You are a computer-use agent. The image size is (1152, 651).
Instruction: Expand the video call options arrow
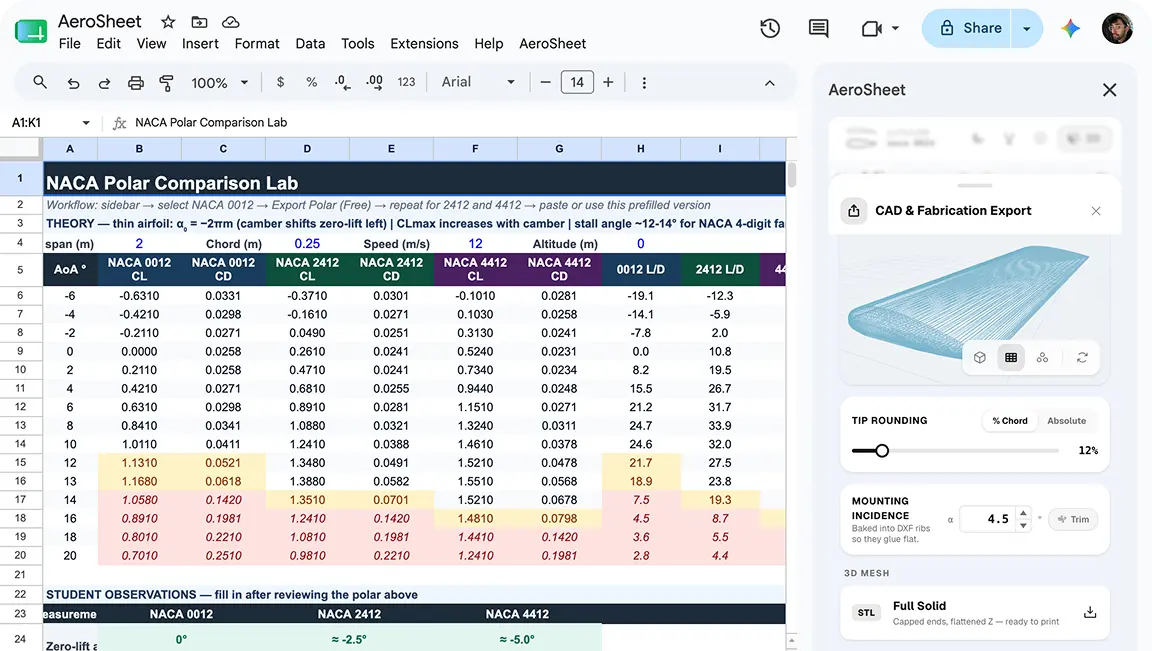tap(895, 29)
